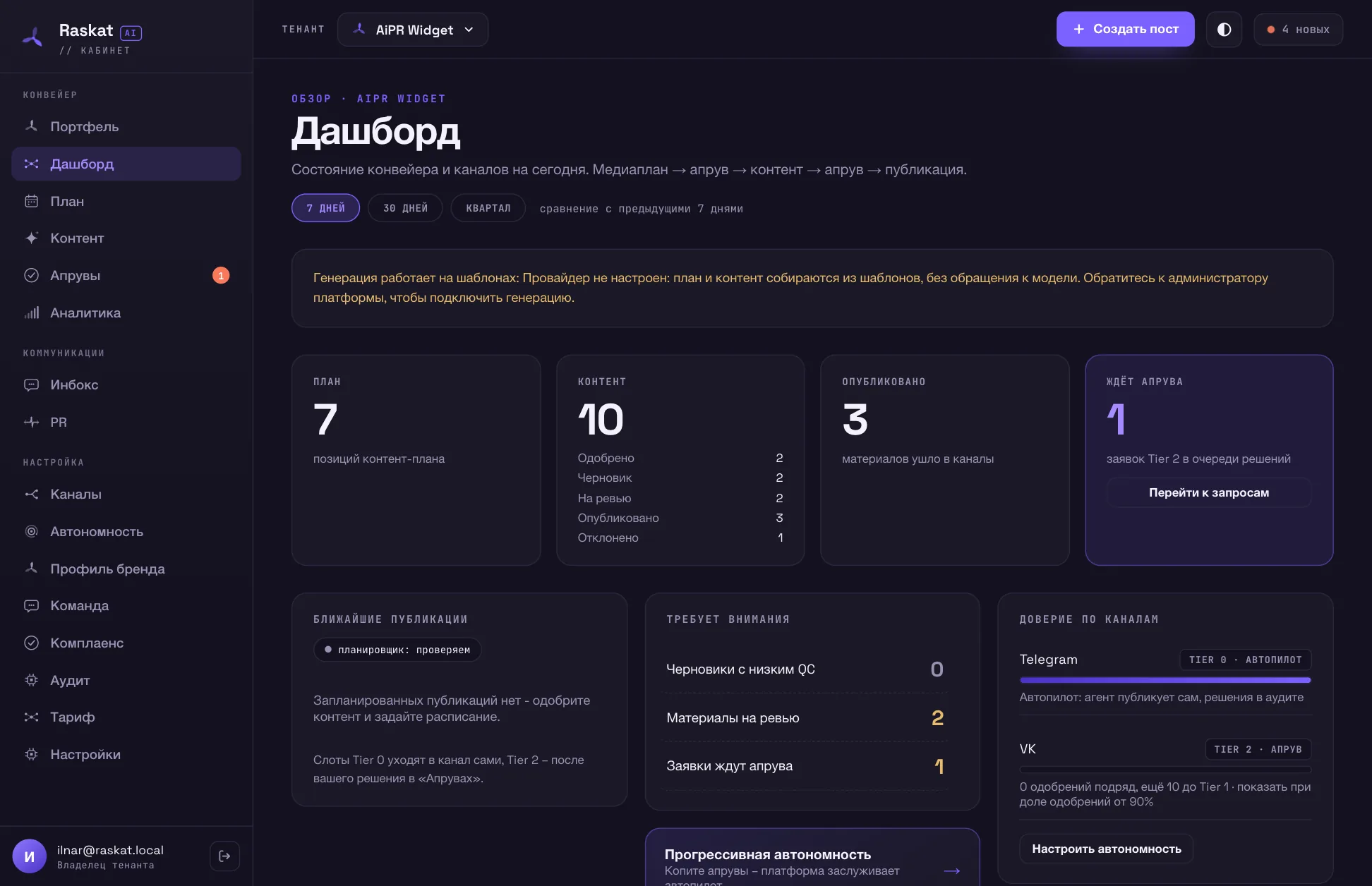
Task: Open the 4 новых notifications button
Action: click(1298, 30)
